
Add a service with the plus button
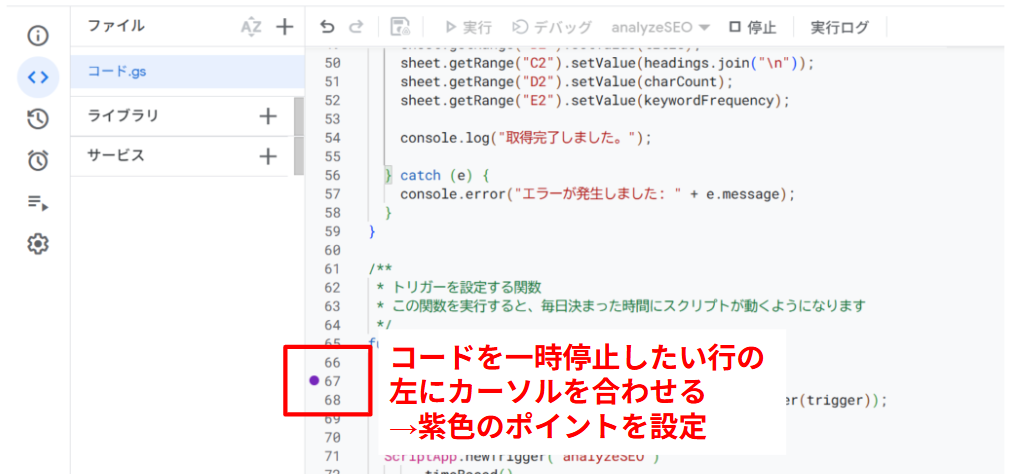pyautogui.click(x=268, y=156)
